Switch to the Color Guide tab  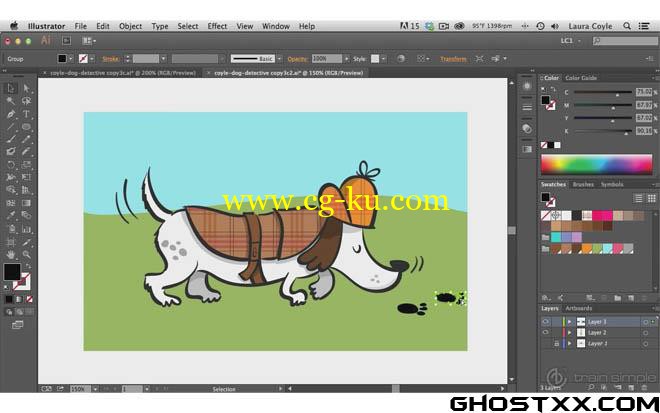(581, 78)
